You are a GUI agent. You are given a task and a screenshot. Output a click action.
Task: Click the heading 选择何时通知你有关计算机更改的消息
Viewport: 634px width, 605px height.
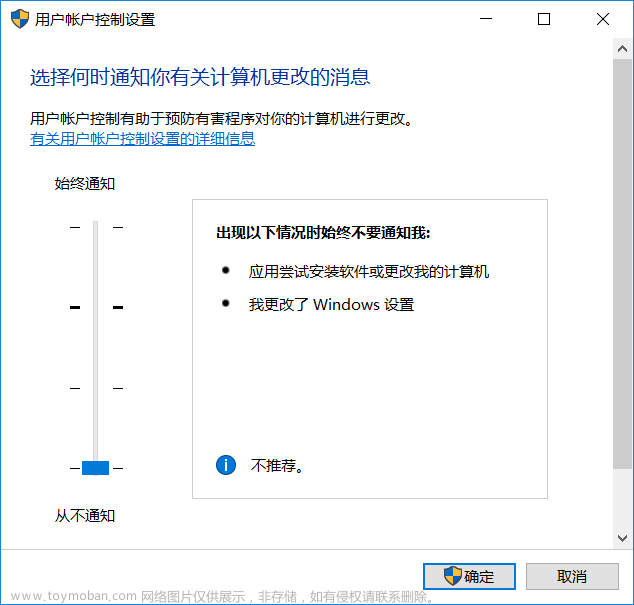pyautogui.click(x=200, y=77)
